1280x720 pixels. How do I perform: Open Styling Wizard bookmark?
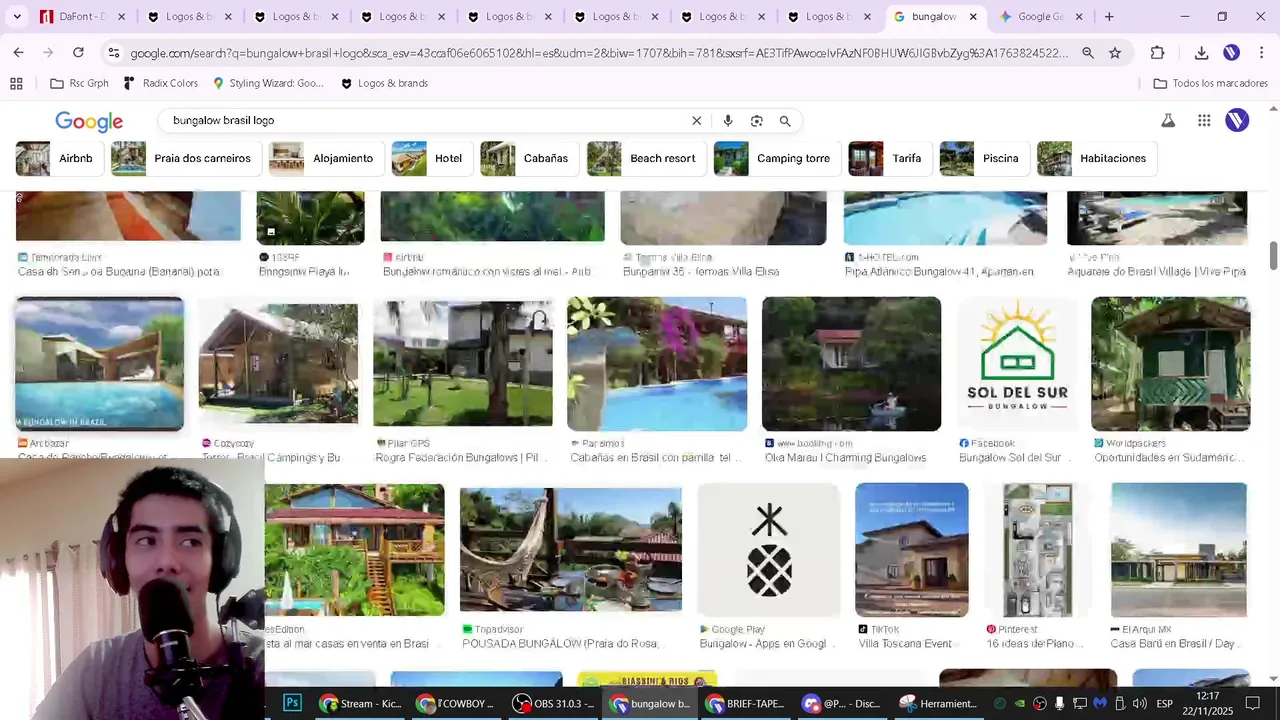click(268, 84)
